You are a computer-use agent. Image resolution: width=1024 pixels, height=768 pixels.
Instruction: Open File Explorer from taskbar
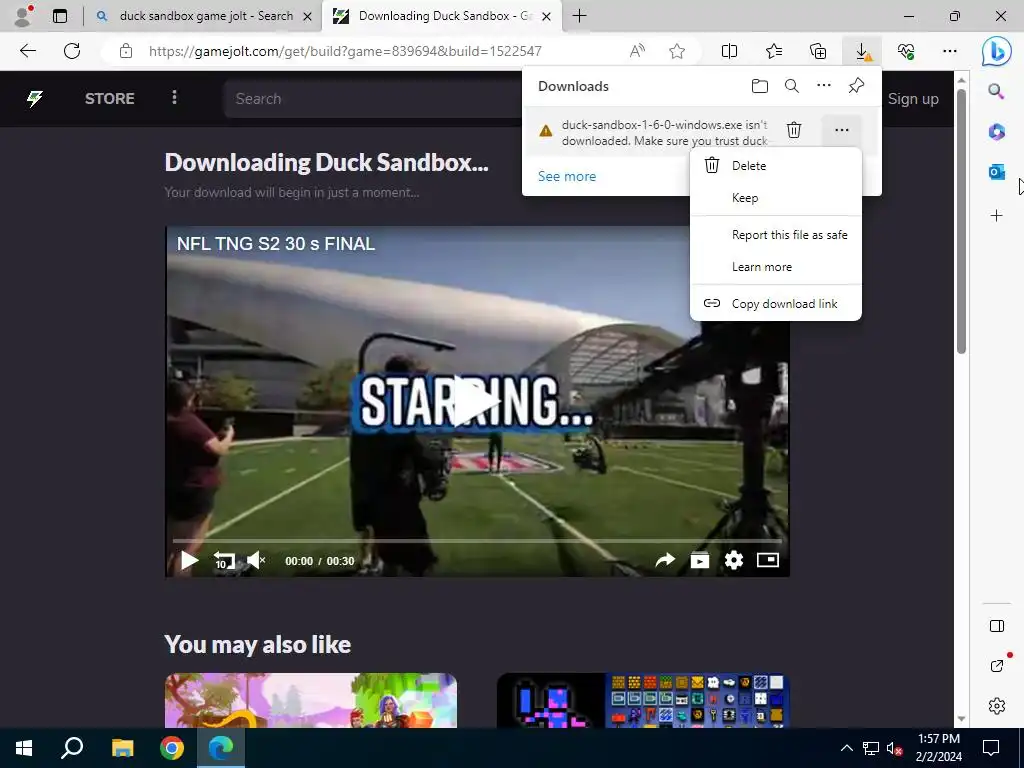click(122, 748)
